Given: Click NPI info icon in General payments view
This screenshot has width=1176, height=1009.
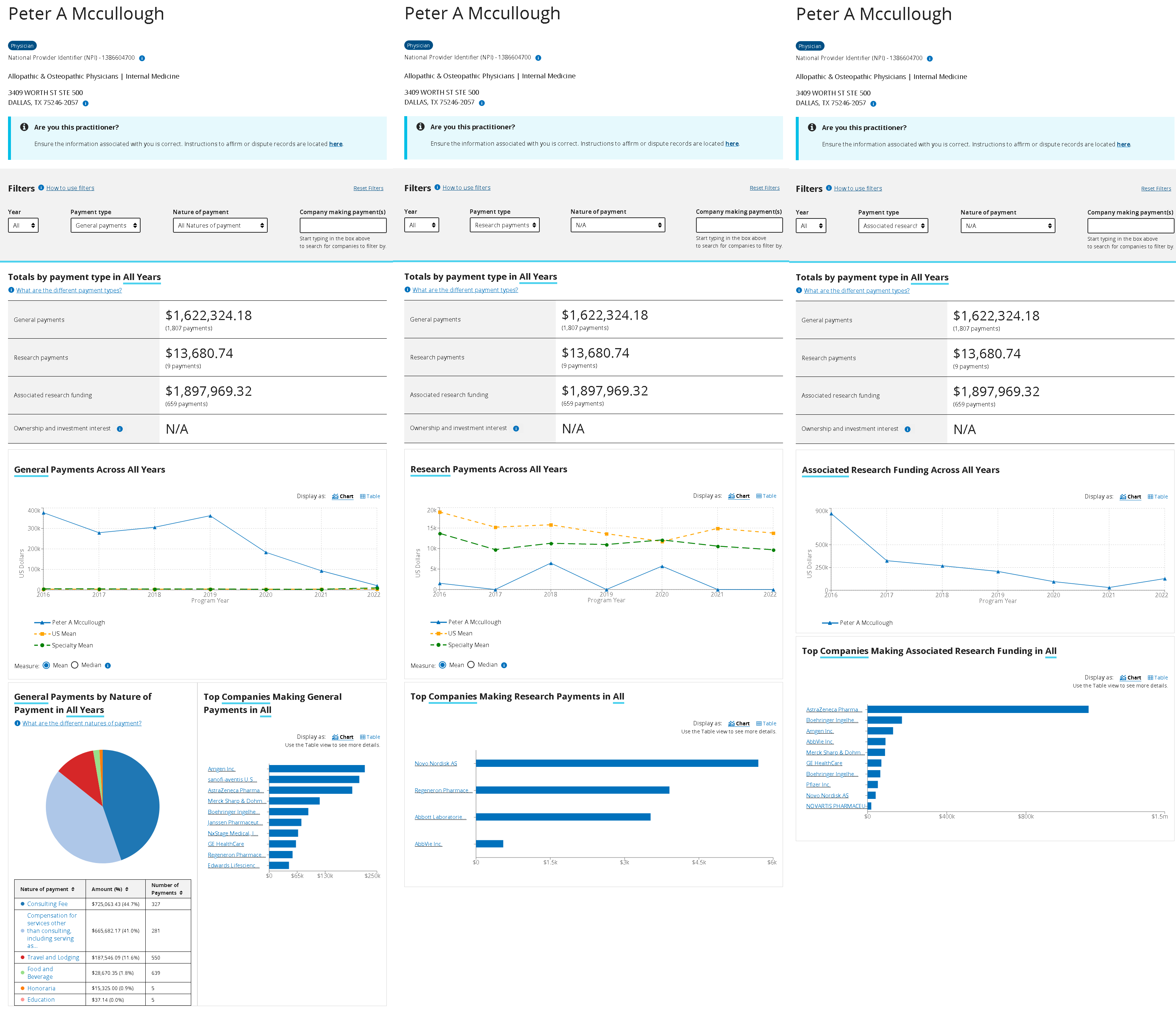Looking at the screenshot, I should (x=142, y=58).
